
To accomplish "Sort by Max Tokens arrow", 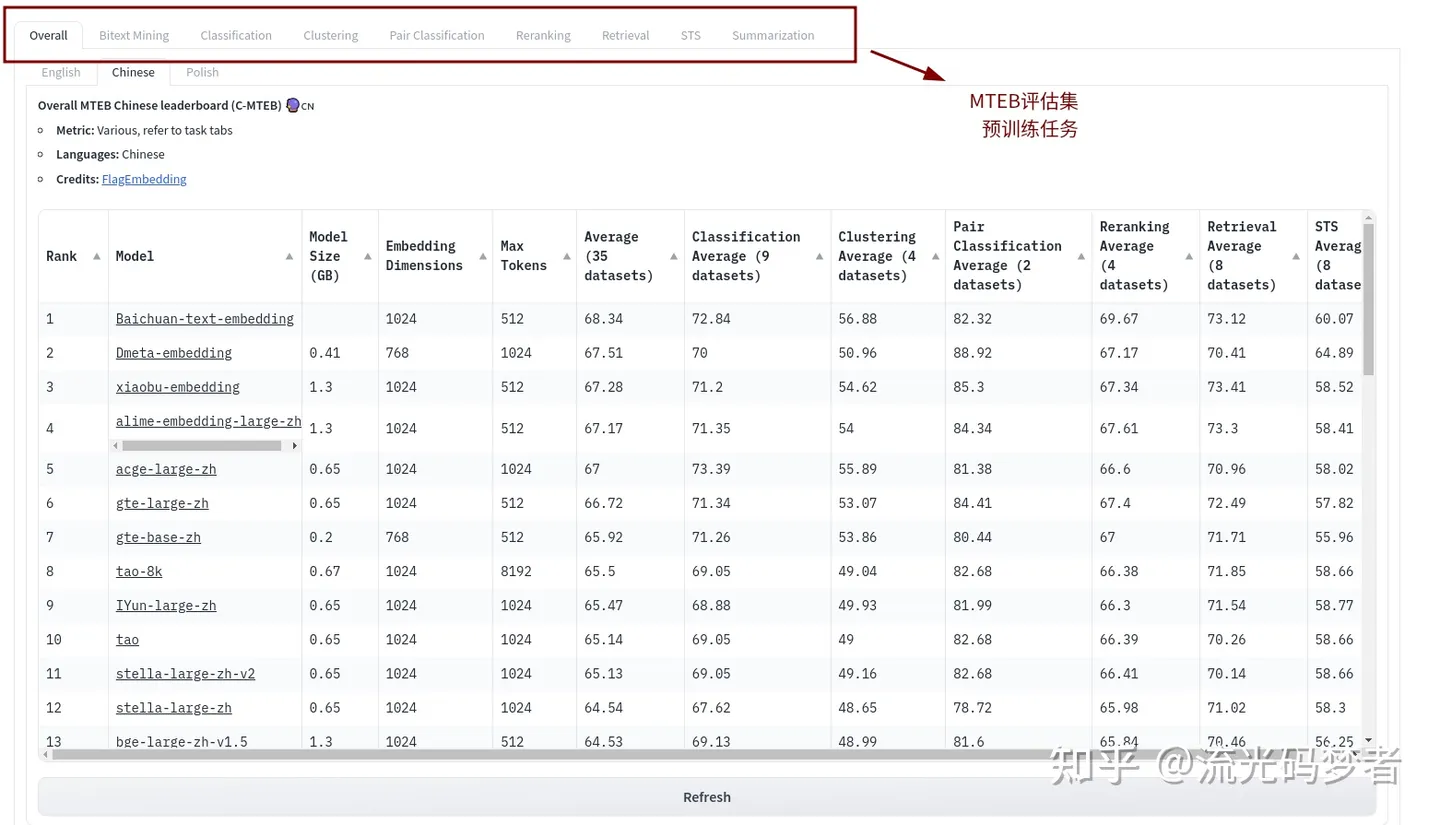I will pyautogui.click(x=565, y=256).
